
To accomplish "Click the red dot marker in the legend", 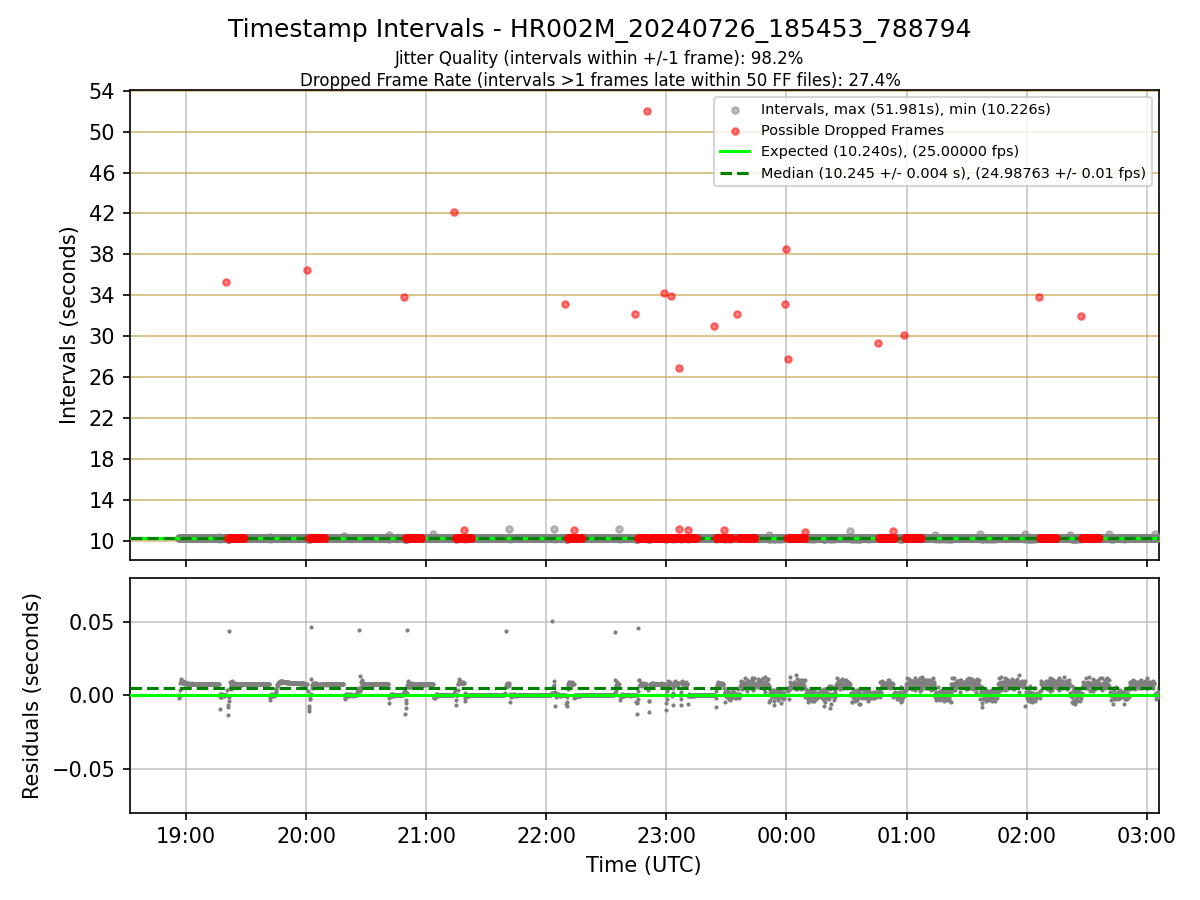I will tap(735, 131).
